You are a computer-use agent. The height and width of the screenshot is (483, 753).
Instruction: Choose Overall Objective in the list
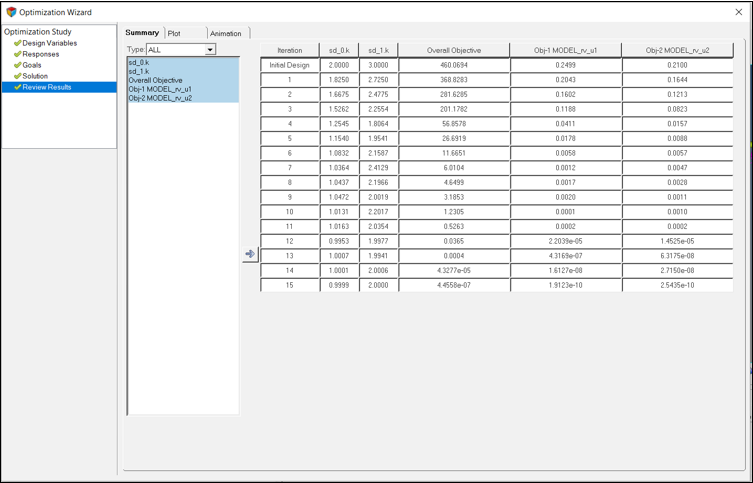click(155, 80)
